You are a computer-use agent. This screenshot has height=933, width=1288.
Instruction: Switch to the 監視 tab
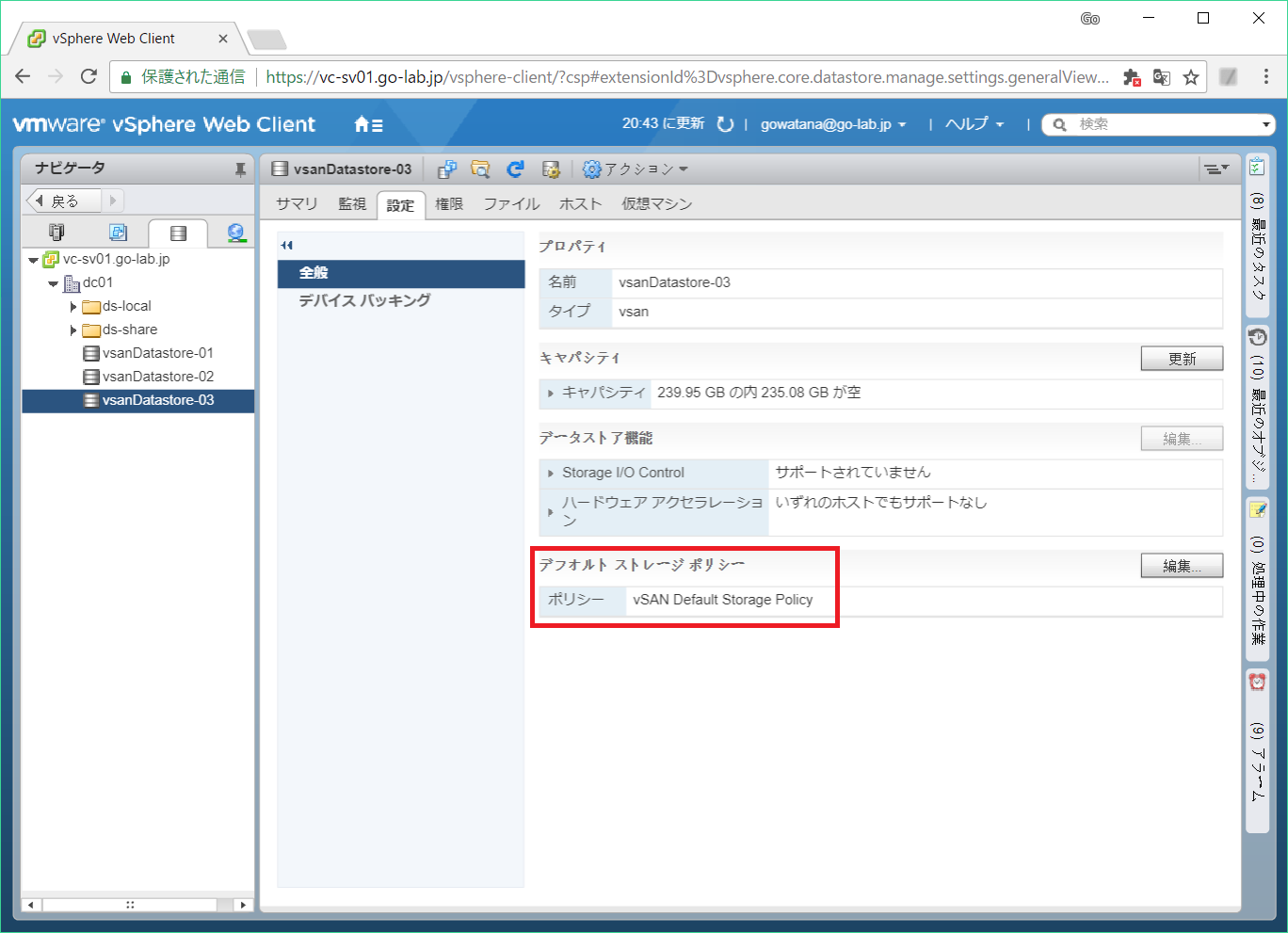[x=352, y=204]
